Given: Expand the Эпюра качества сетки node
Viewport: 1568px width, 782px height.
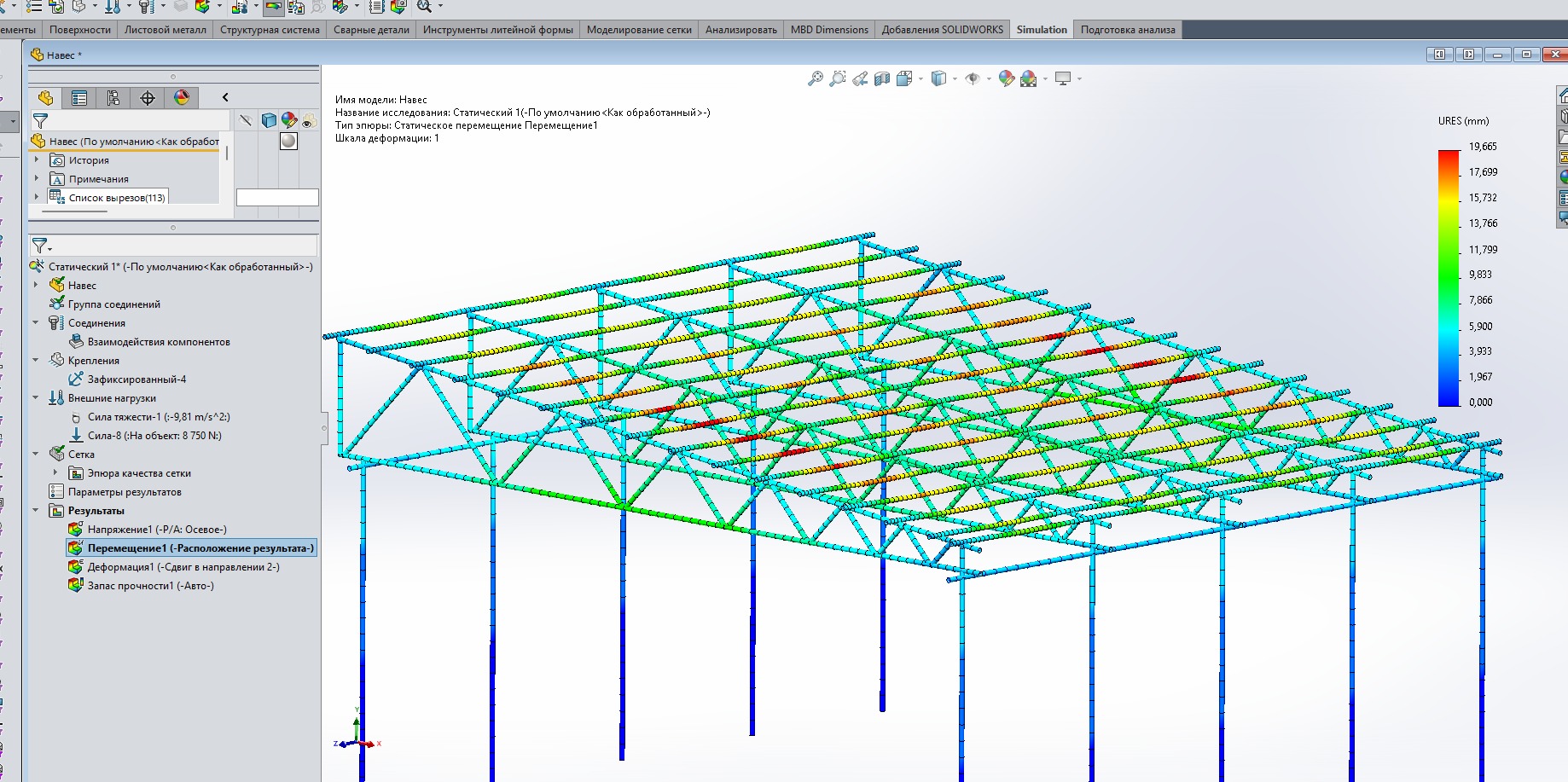Looking at the screenshot, I should pyautogui.click(x=55, y=472).
